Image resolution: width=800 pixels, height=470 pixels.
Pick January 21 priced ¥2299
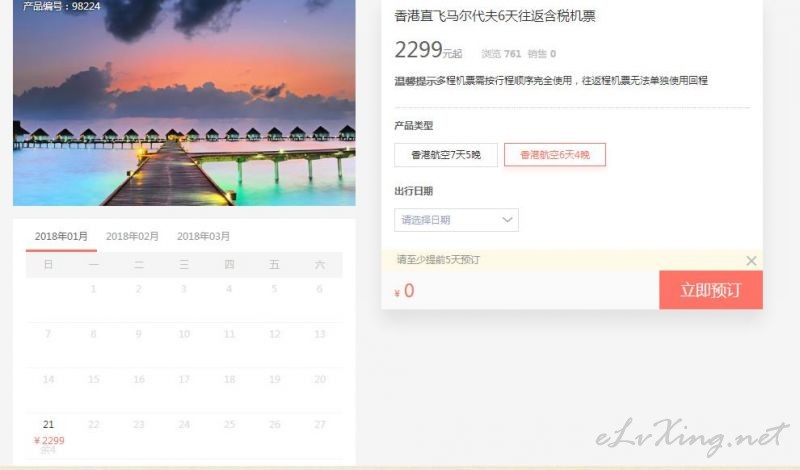pyautogui.click(x=48, y=435)
